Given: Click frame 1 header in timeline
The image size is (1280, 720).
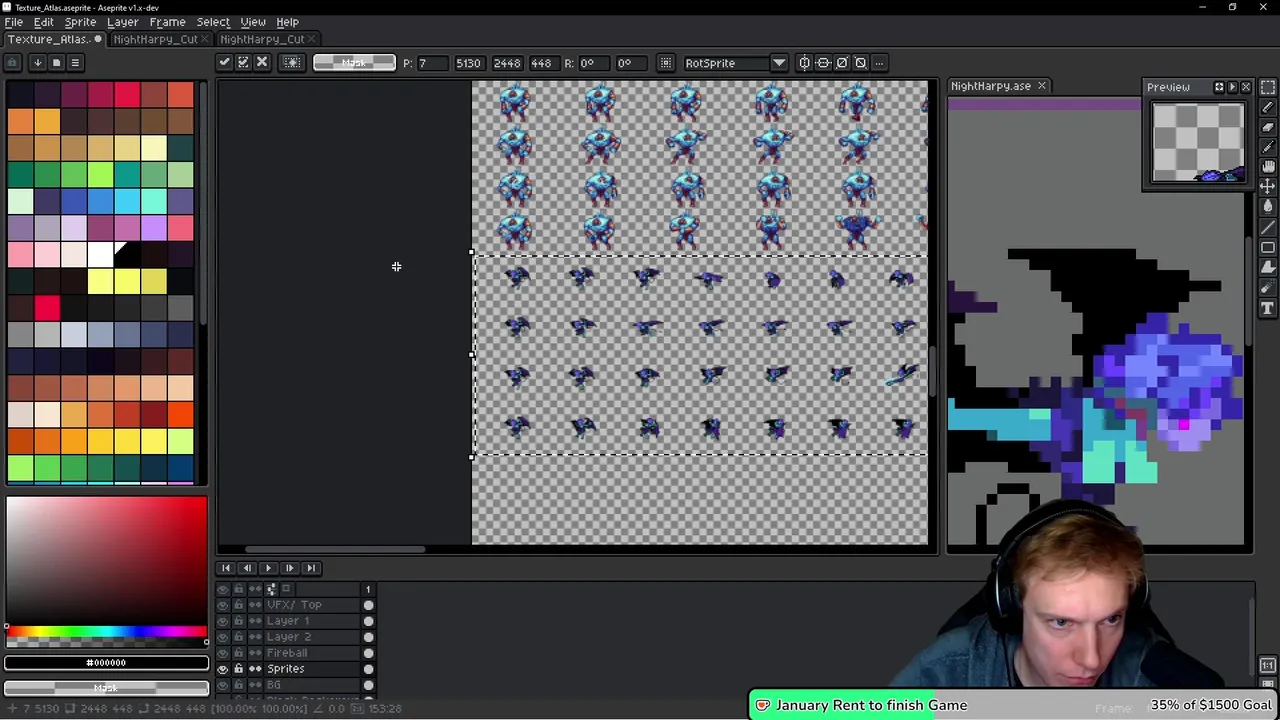Looking at the screenshot, I should pyautogui.click(x=367, y=590).
